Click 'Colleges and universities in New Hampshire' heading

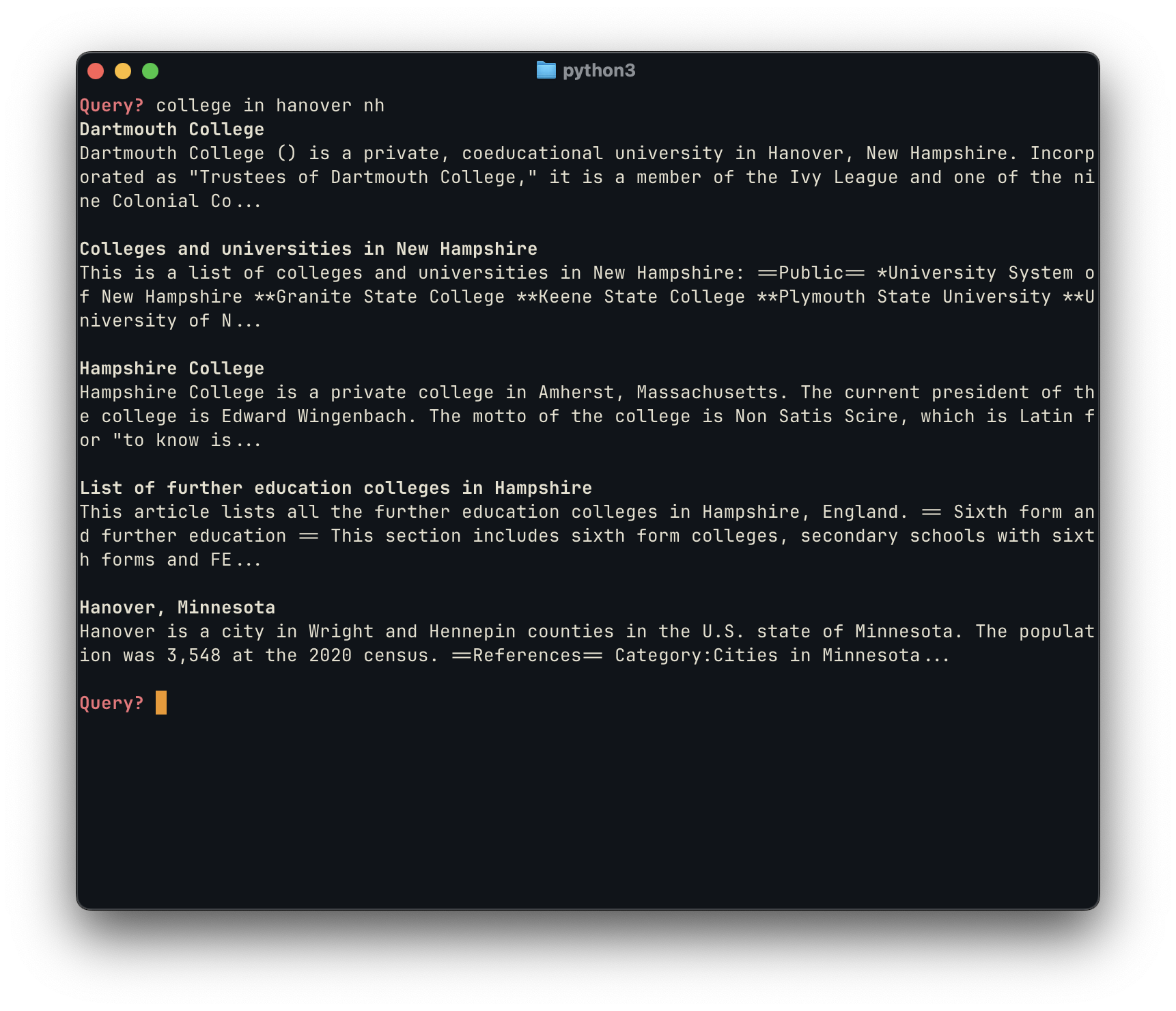point(308,249)
